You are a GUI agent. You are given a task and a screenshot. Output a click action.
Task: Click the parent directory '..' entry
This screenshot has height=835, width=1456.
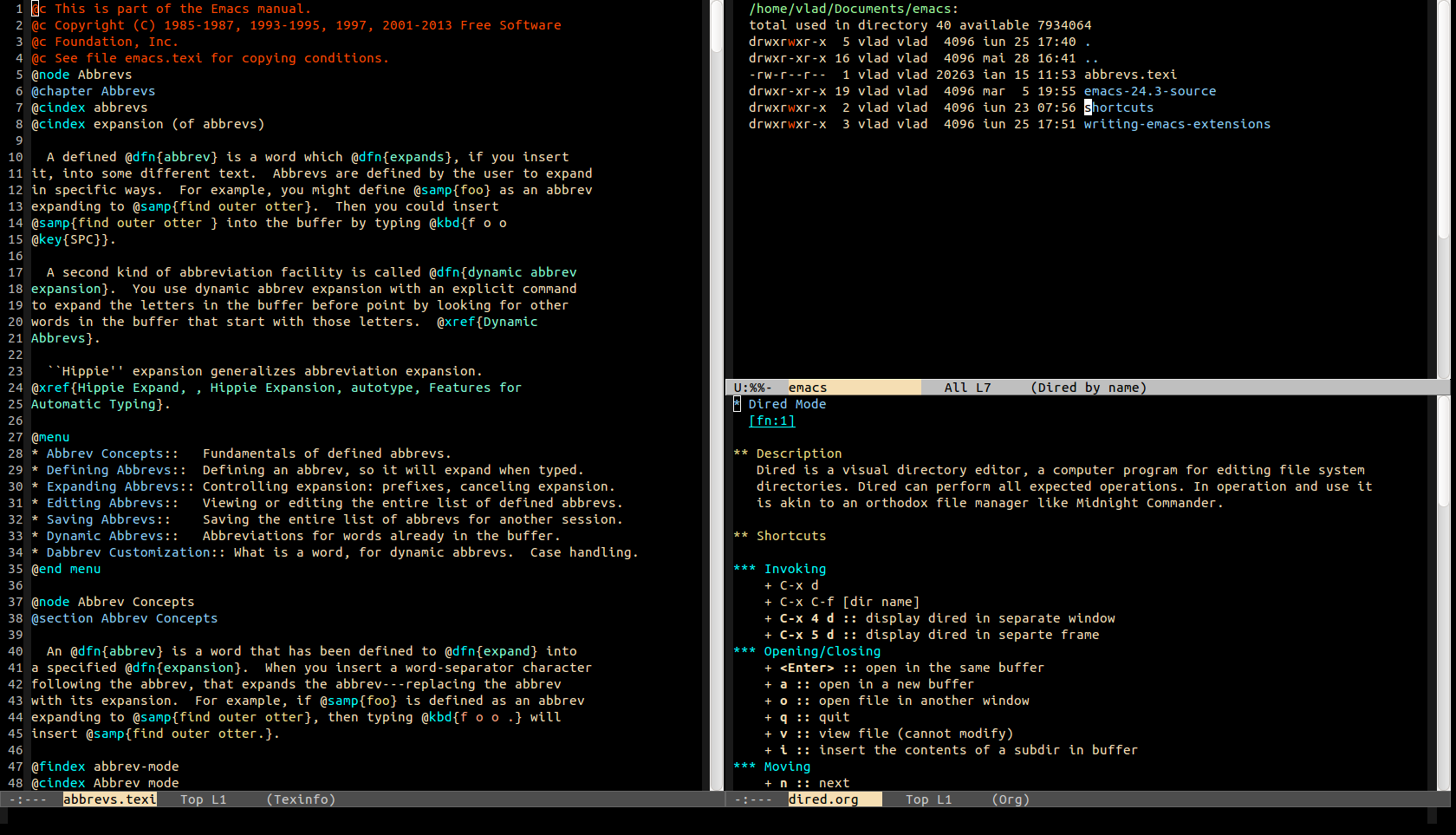1092,58
